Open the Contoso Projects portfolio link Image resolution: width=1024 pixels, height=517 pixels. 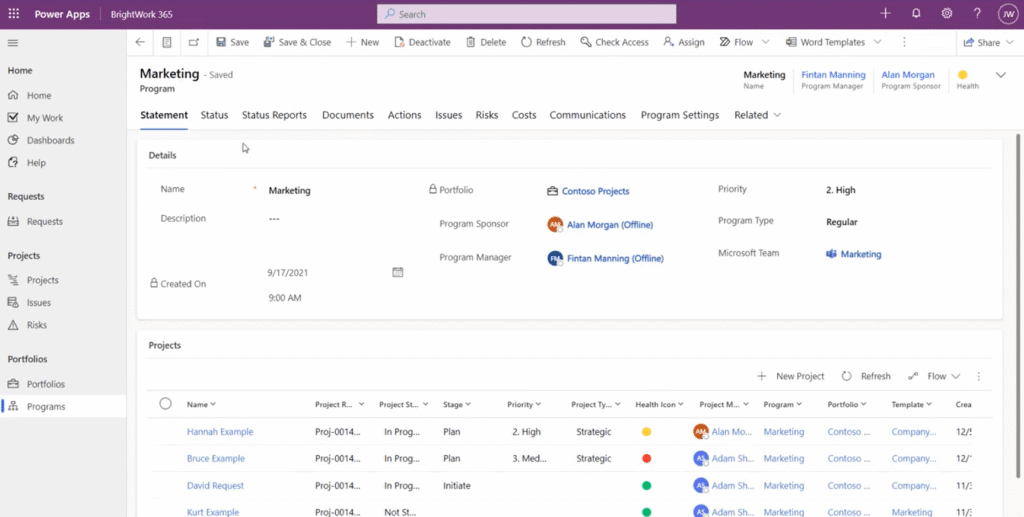click(595, 191)
